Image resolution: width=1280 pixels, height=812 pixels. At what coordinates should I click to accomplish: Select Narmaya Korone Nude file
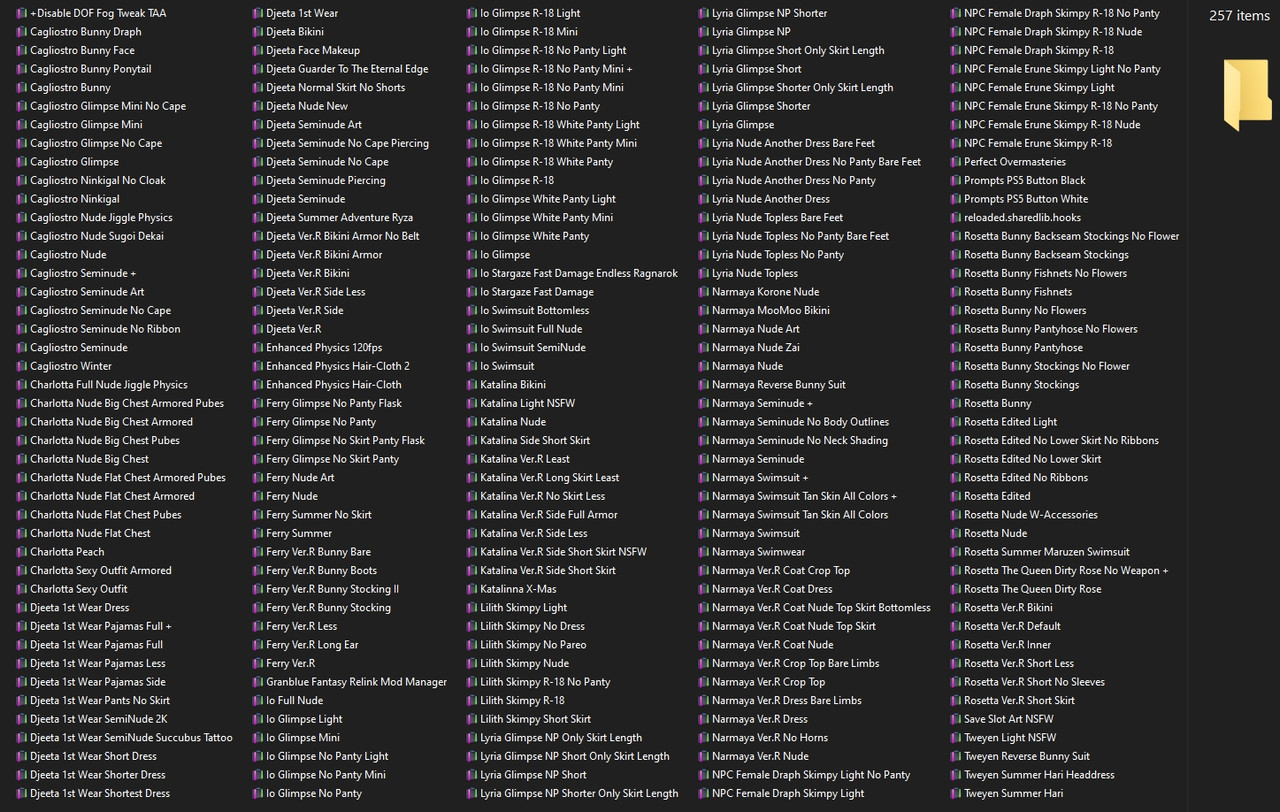765,292
